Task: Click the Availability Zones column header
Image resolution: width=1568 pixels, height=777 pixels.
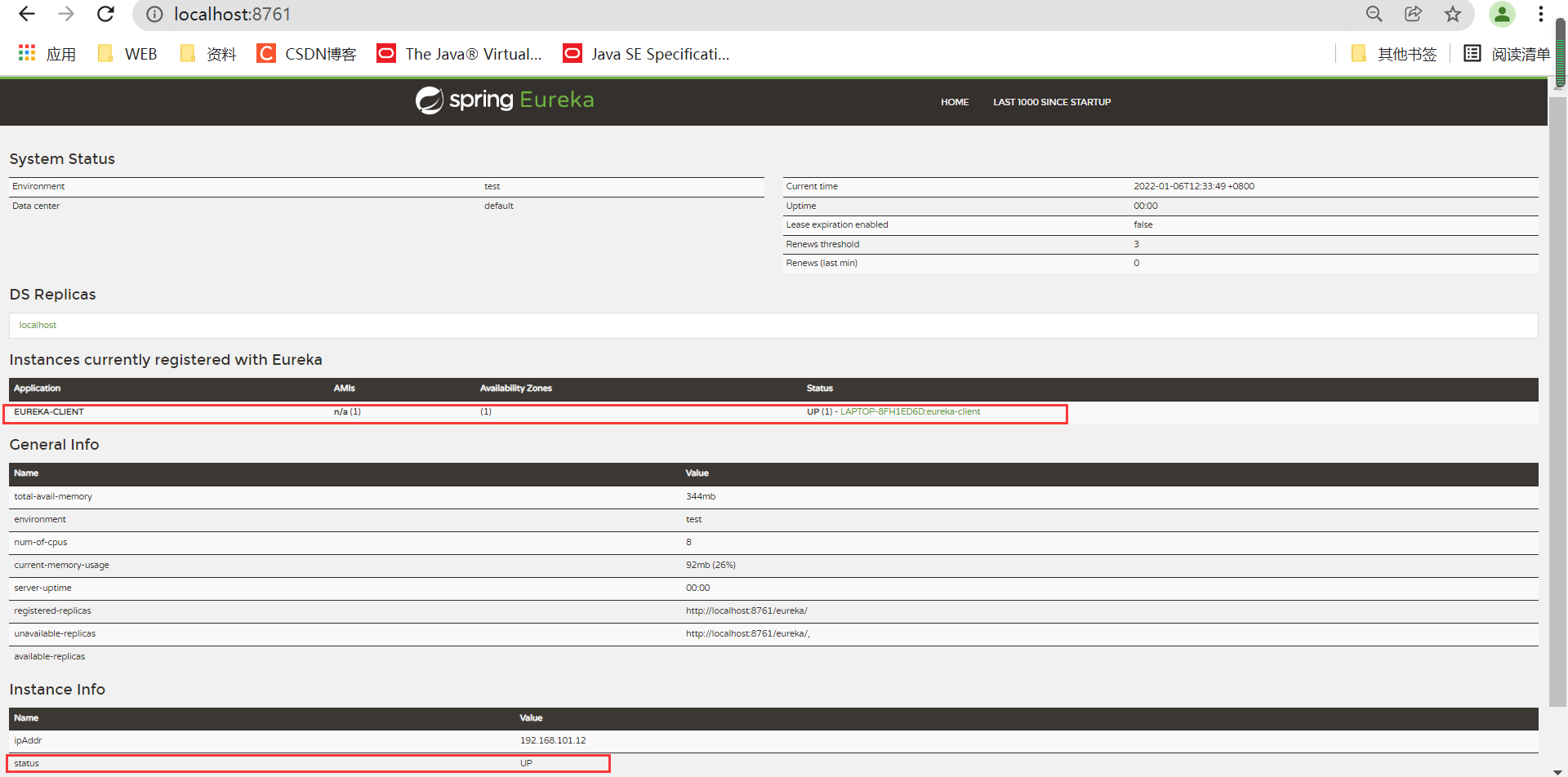Action: click(516, 388)
